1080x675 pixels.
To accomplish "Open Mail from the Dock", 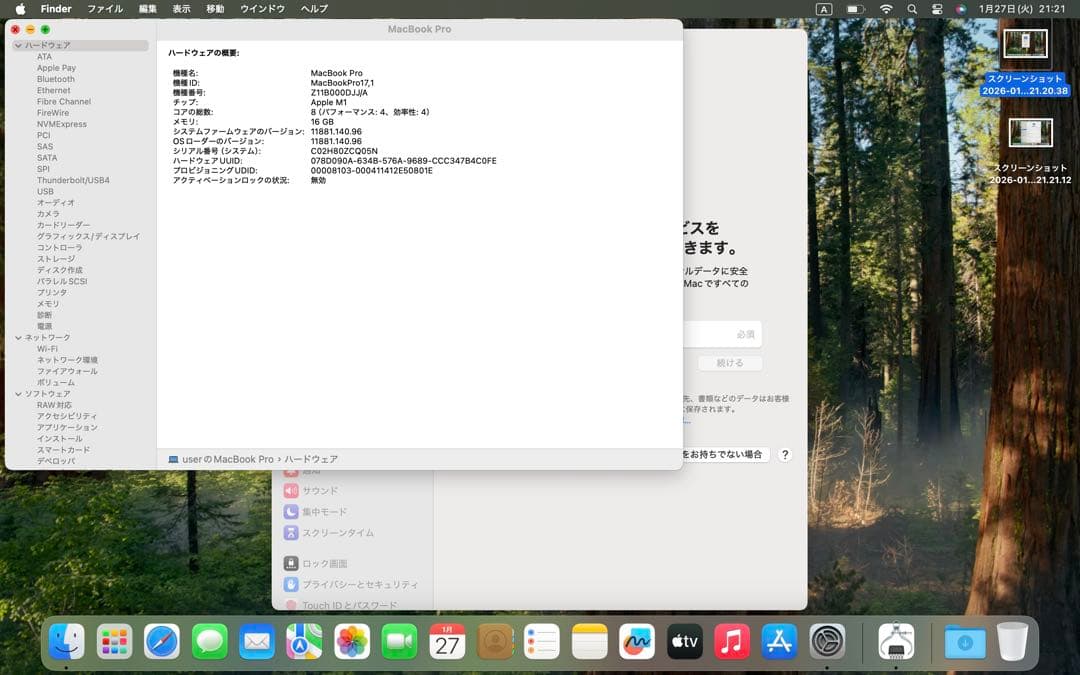I will pyautogui.click(x=256, y=643).
